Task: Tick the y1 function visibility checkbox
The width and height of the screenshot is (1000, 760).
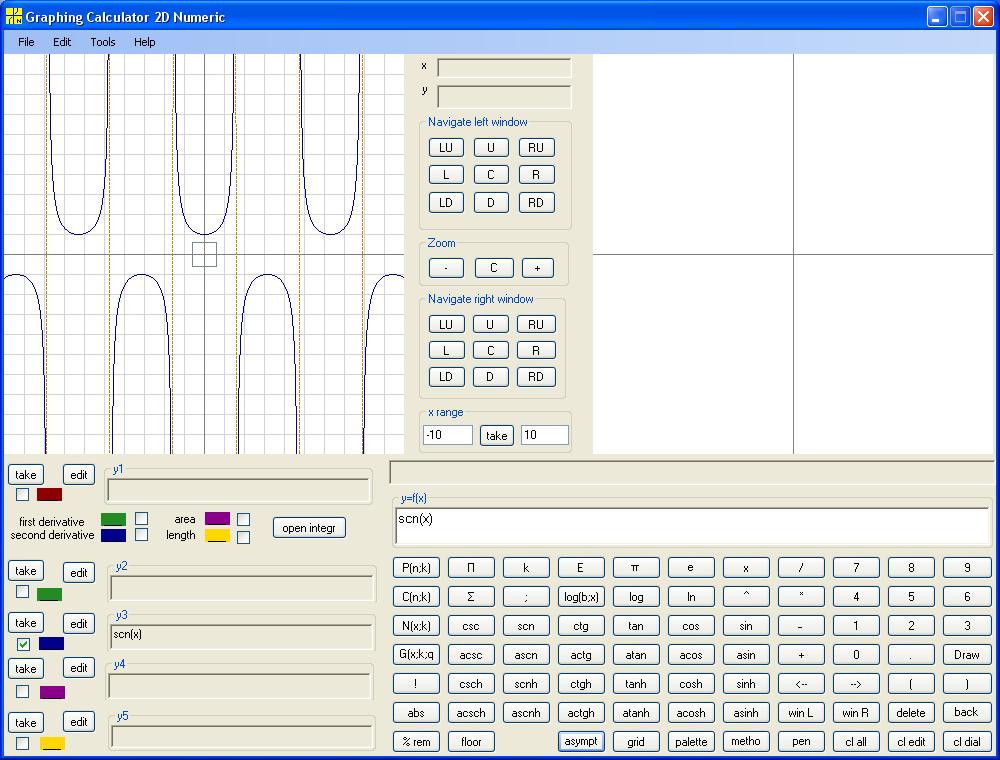Action: click(x=22, y=494)
